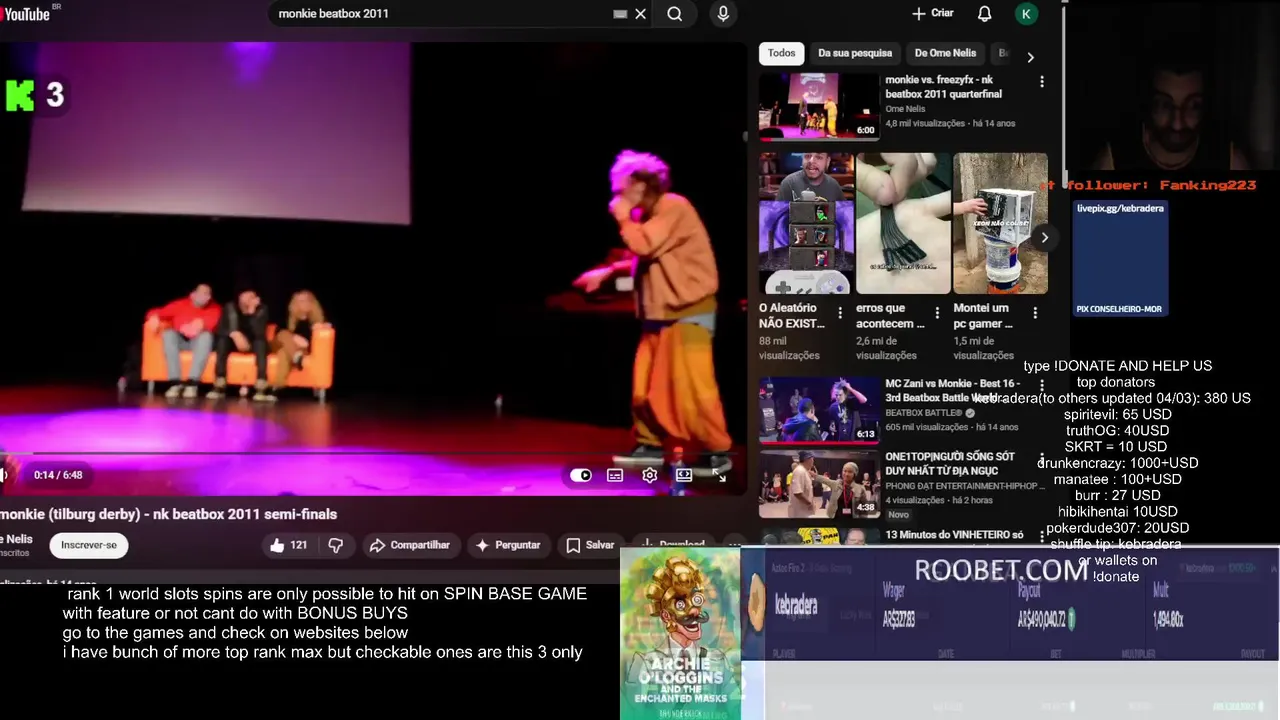Click the 'pokerdude307: 20USD' donor line
Screen dimensions: 1280x720
(1117, 527)
